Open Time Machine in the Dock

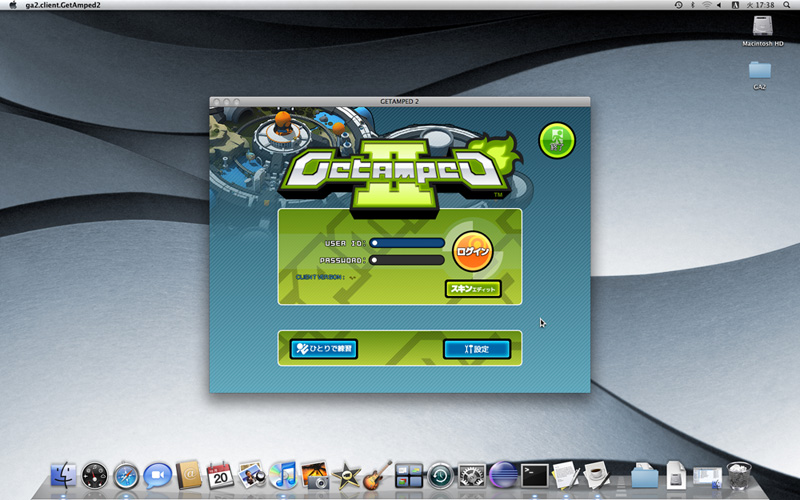(x=440, y=476)
